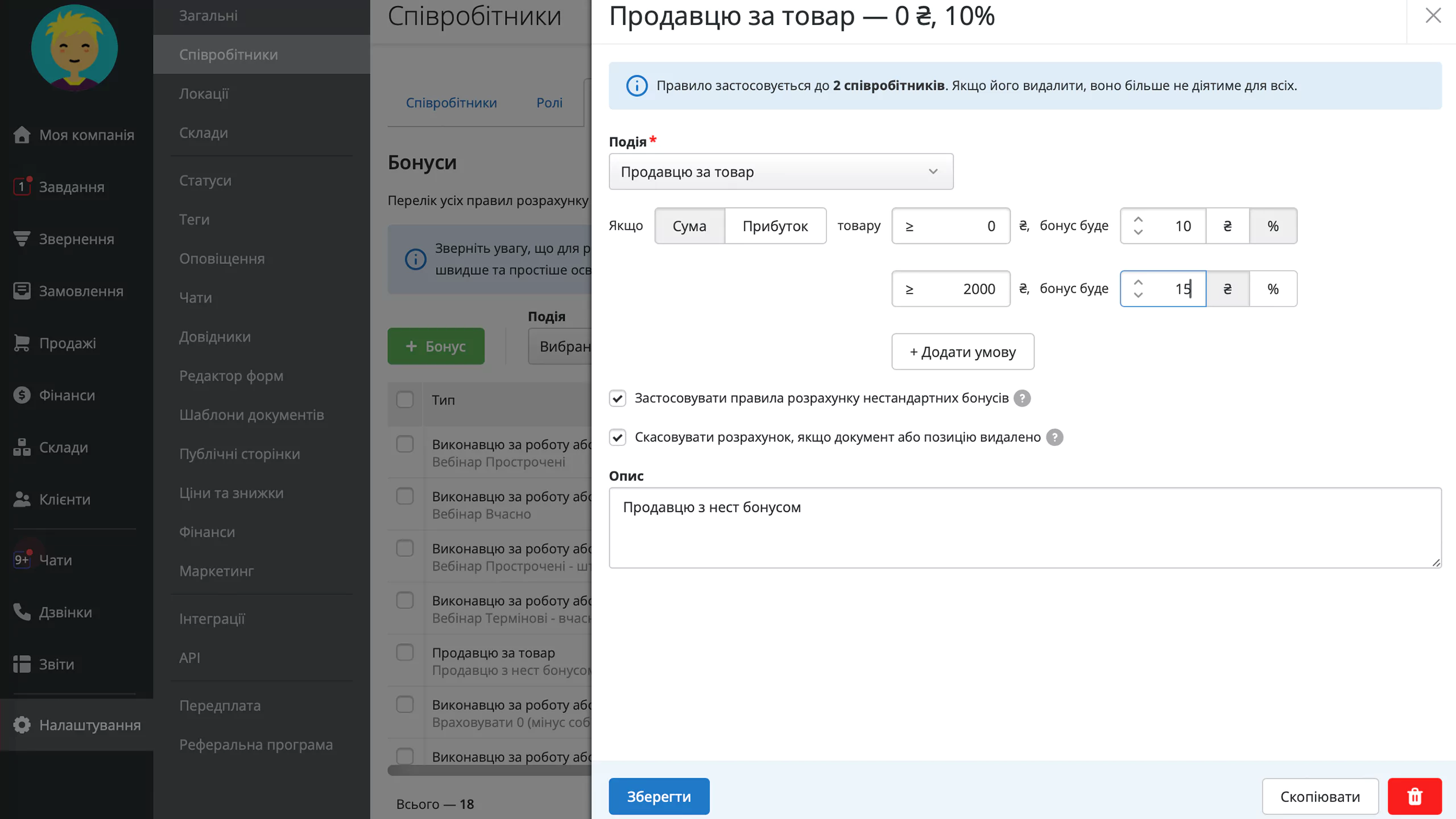Click info icon in Бонуси page notice

415,259
